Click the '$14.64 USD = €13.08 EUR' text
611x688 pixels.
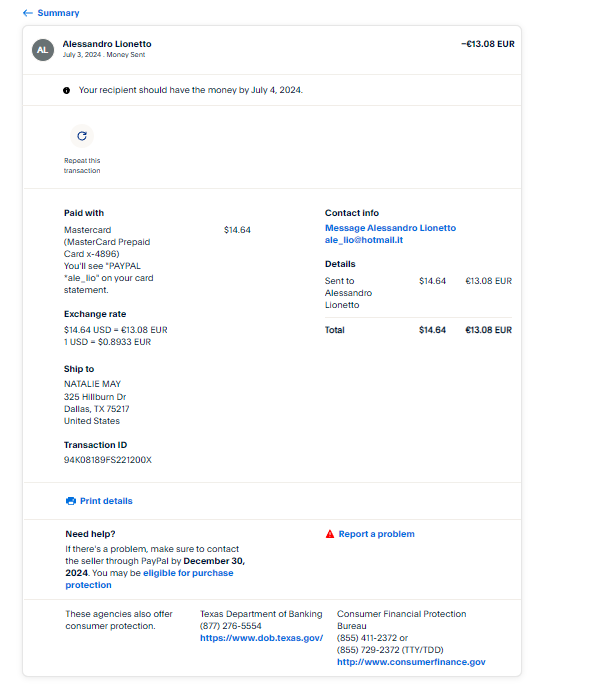(116, 330)
